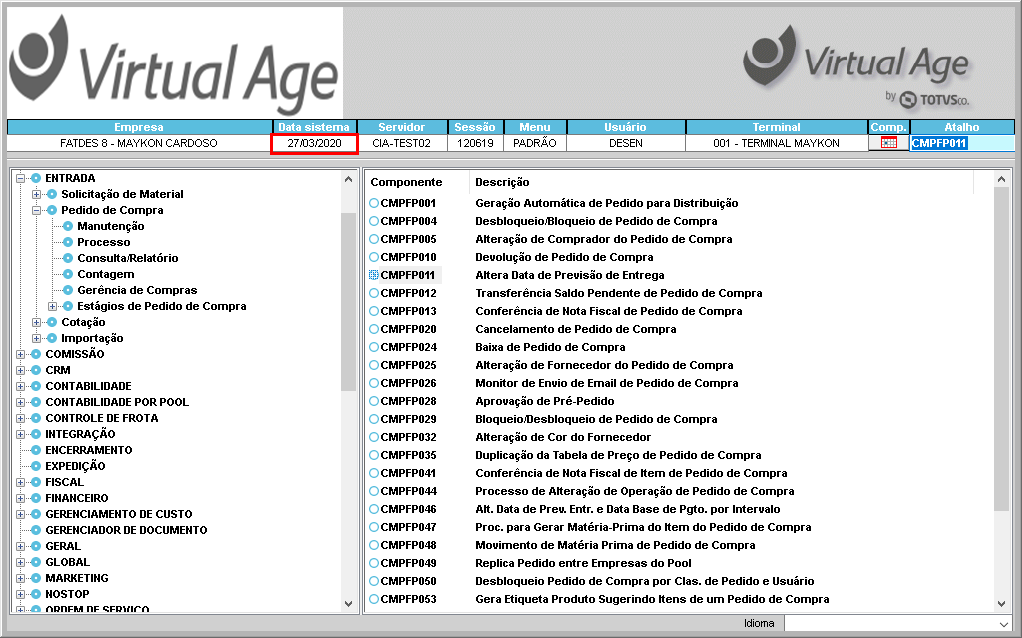
Task: Click the Terminal field 001 - TERMINAL MAYKON
Action: [x=776, y=143]
